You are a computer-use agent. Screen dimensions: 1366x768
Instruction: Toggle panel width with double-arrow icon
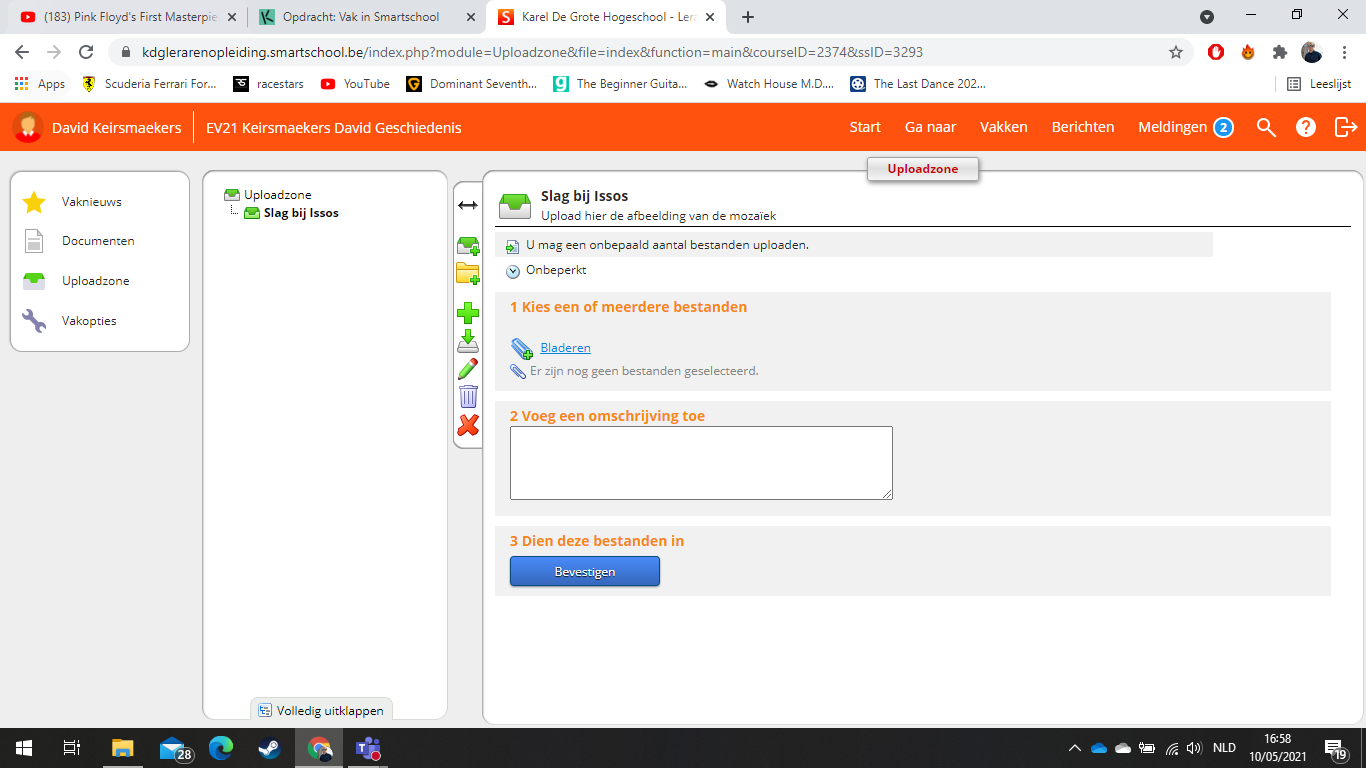pos(467,205)
